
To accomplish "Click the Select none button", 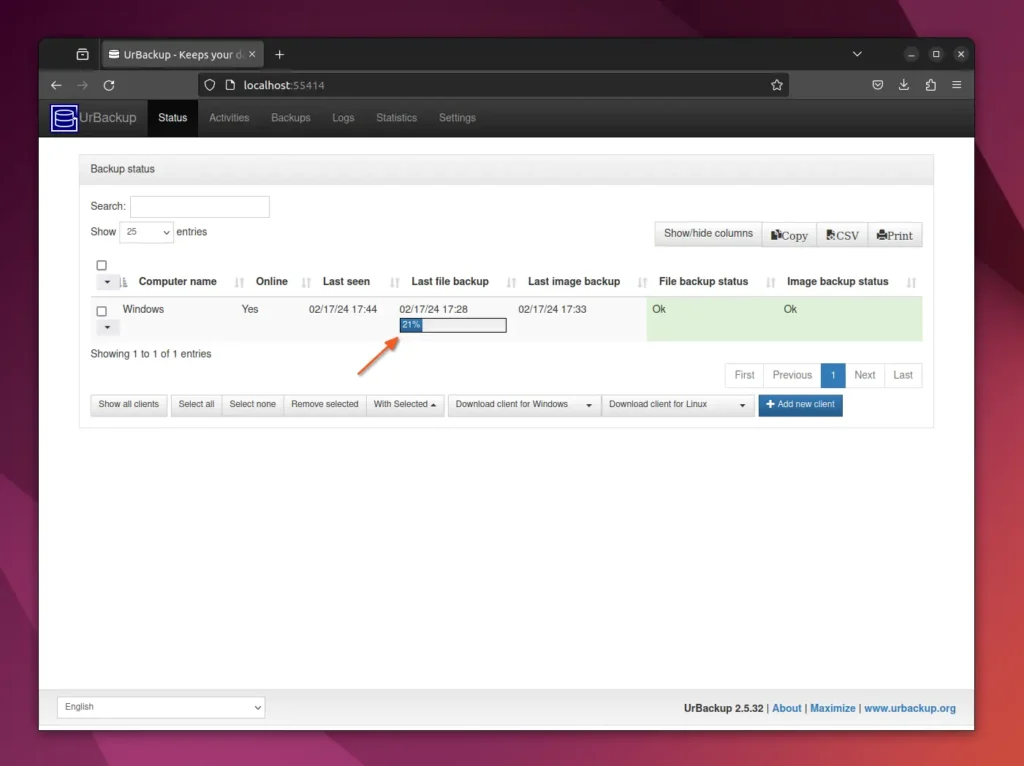I will (253, 405).
